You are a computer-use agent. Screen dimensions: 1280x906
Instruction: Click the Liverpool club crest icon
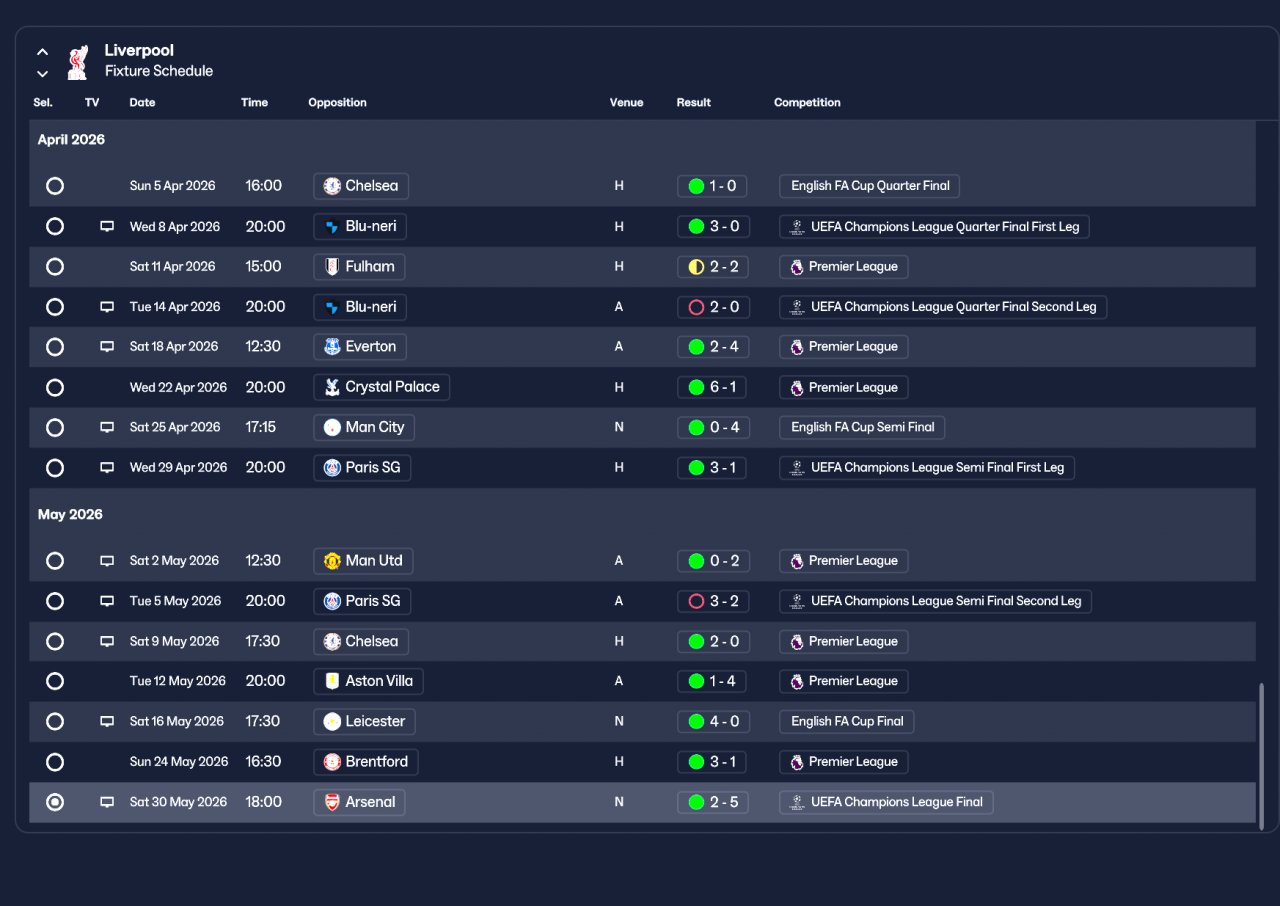click(x=77, y=62)
